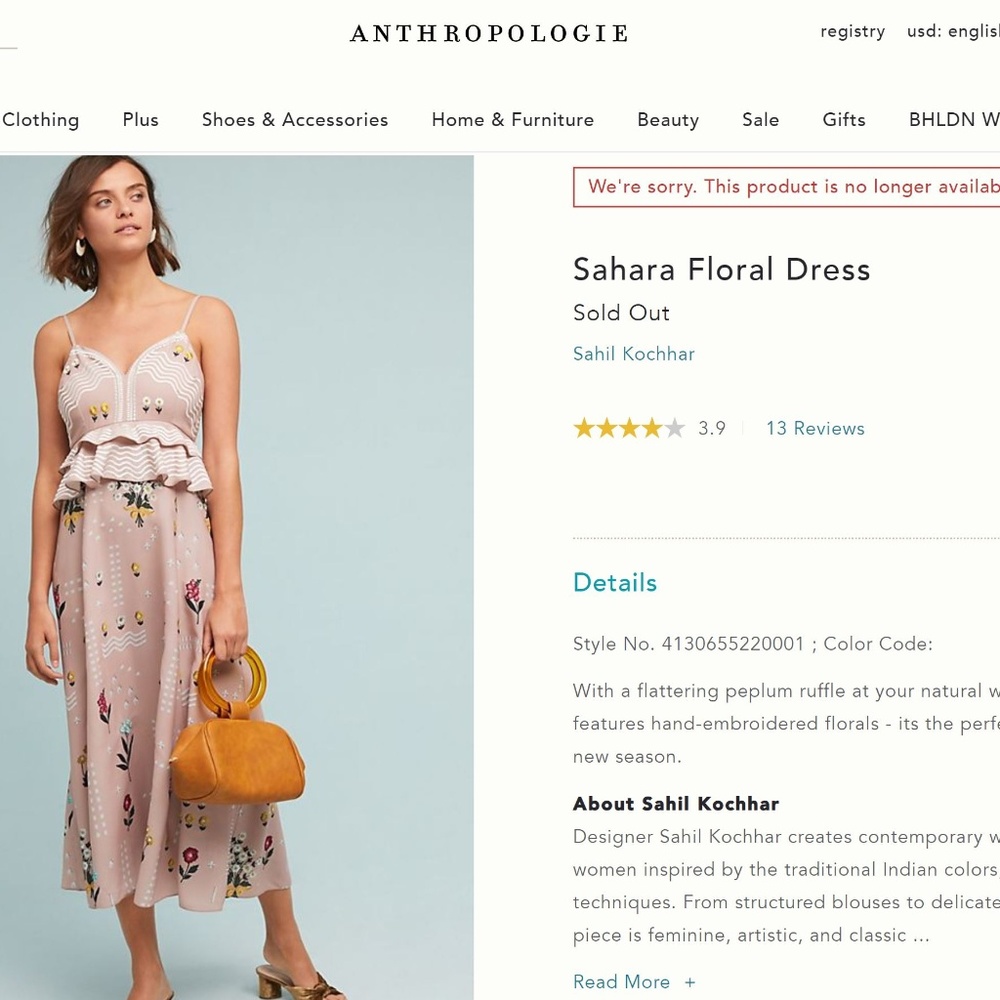This screenshot has height=1000, width=1000.
Task: Click the Anthropologie logo
Action: click(x=488, y=33)
